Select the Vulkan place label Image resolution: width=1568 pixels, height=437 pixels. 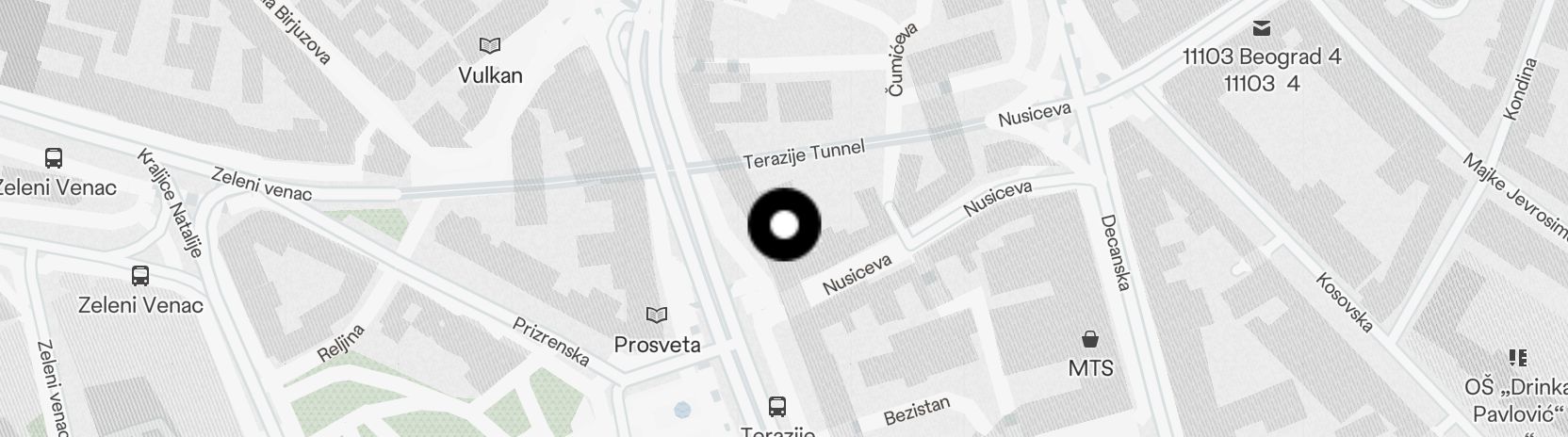click(490, 75)
